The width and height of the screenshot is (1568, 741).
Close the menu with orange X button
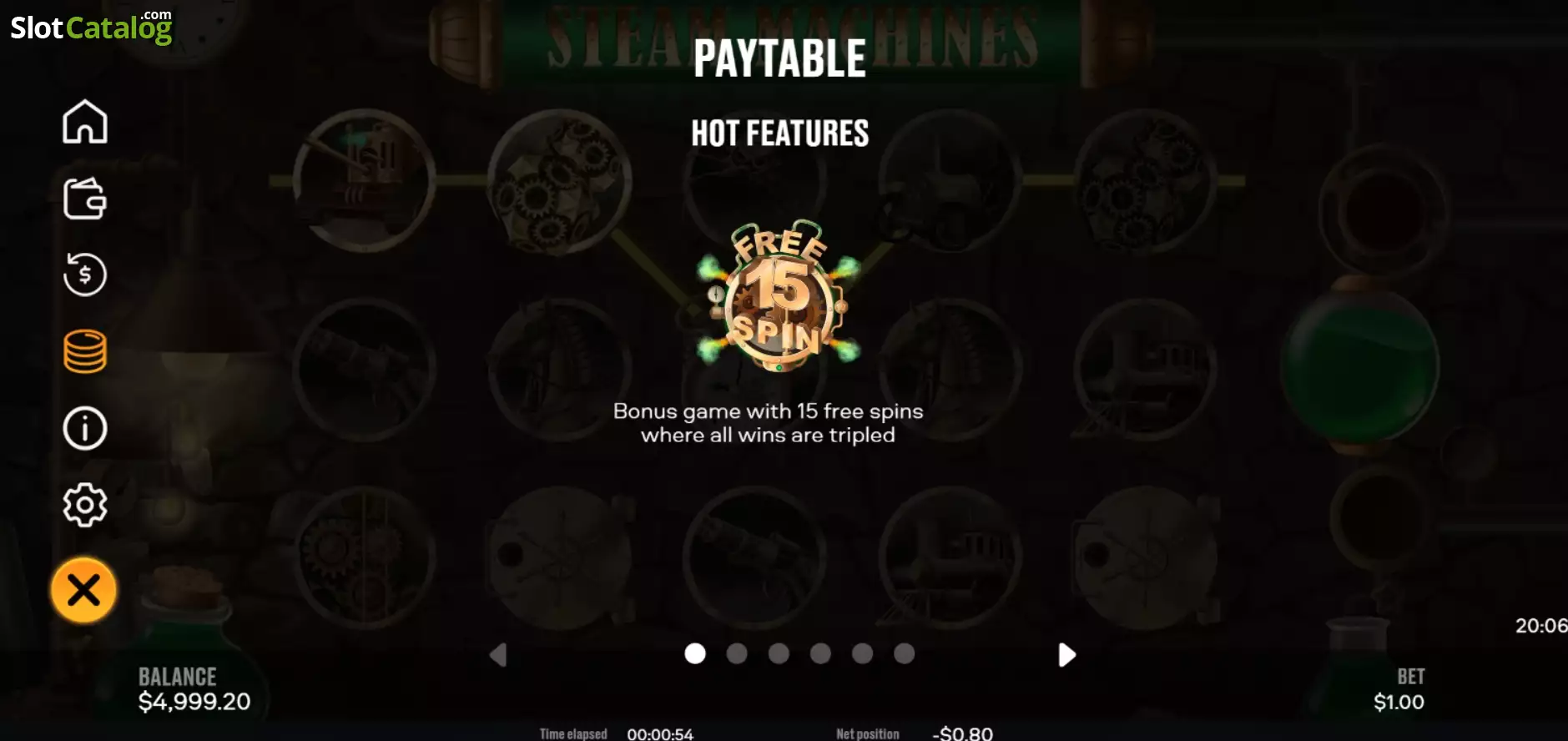tap(83, 590)
